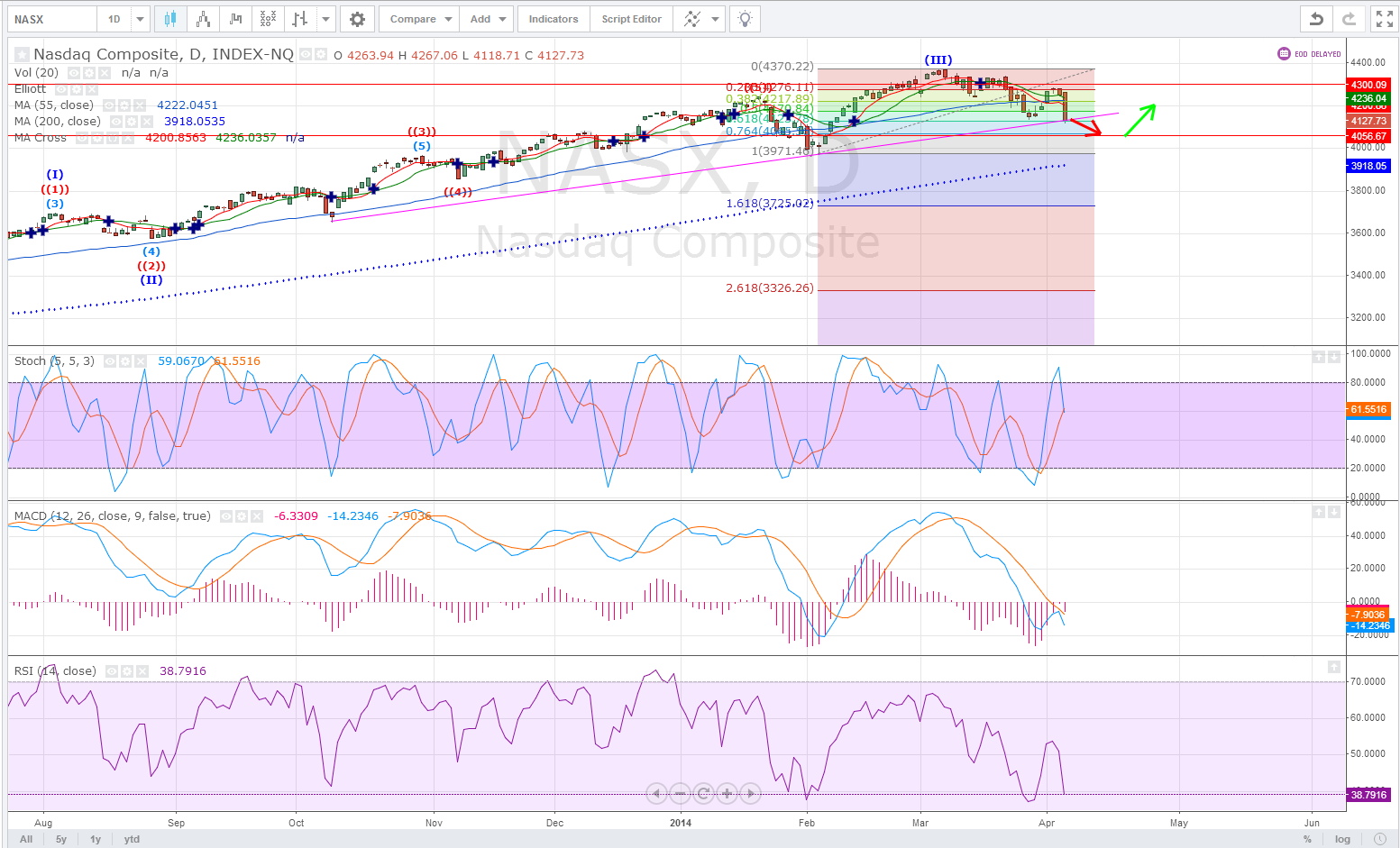The width and height of the screenshot is (1400, 848).
Task: Open the Stoch (5, 5, 3) settings gear
Action: click(125, 361)
